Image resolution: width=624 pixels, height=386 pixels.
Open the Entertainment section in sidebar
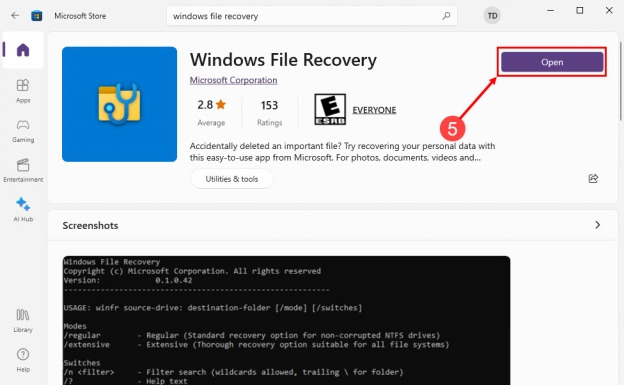point(23,170)
